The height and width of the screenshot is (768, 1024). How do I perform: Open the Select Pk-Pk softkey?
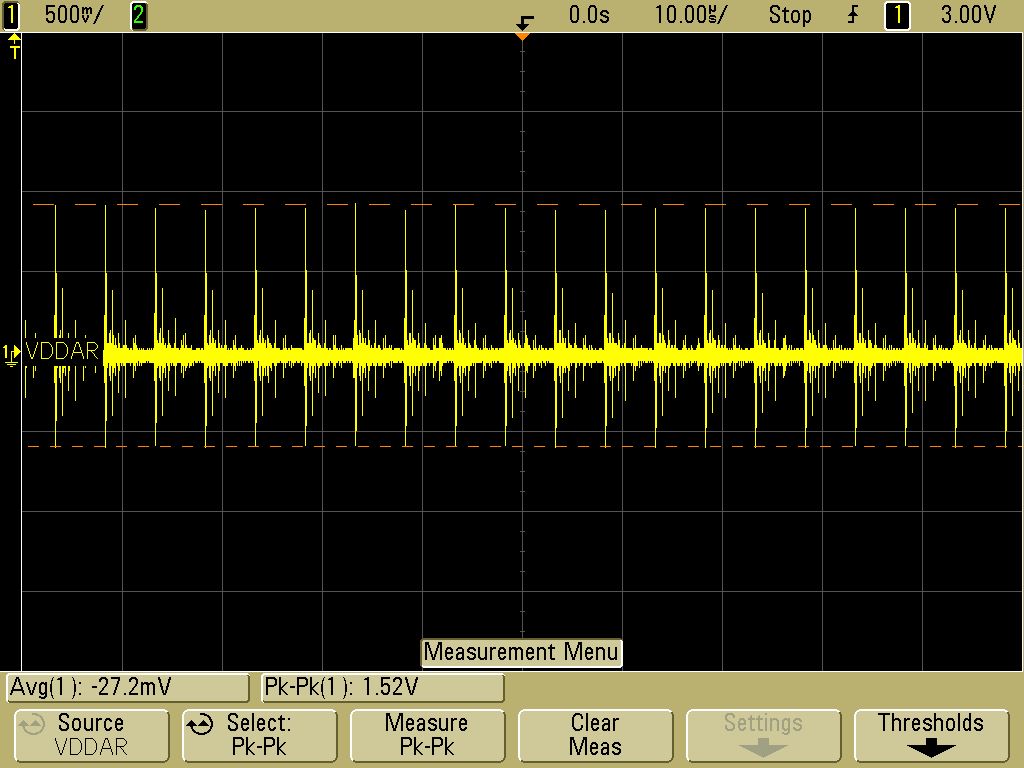259,735
